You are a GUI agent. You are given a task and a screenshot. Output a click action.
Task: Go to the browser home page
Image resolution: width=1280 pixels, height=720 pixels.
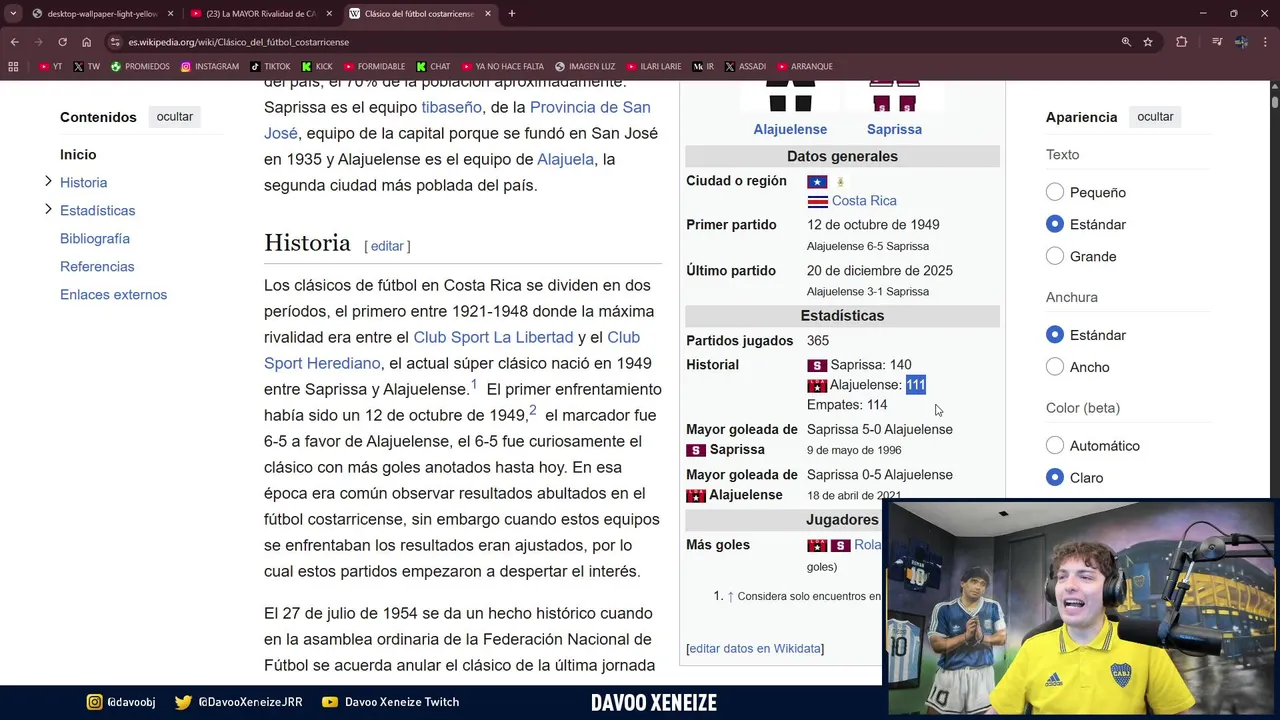tap(86, 42)
